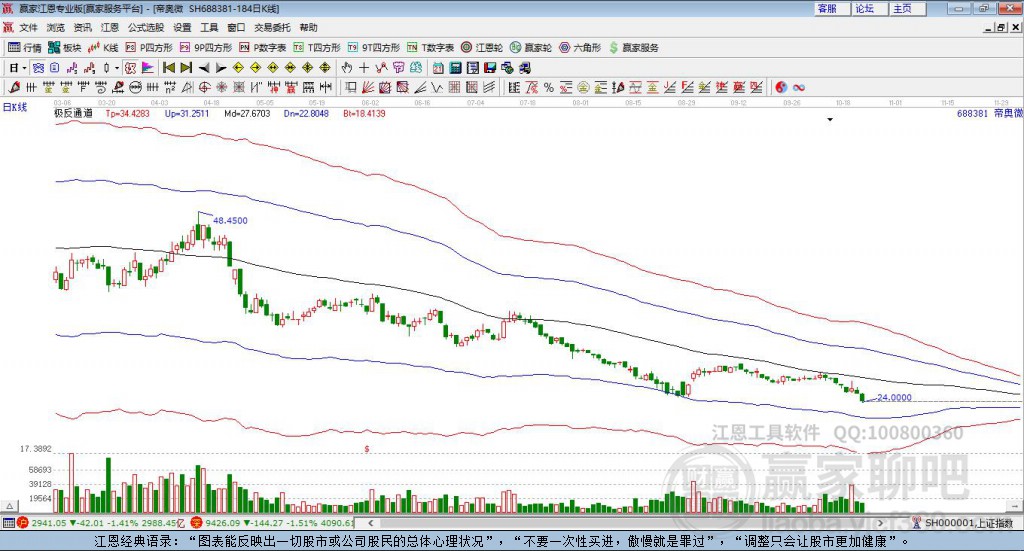1024x551 pixels.
Task: Click the small black triangle marker above chart
Action: pyautogui.click(x=830, y=120)
